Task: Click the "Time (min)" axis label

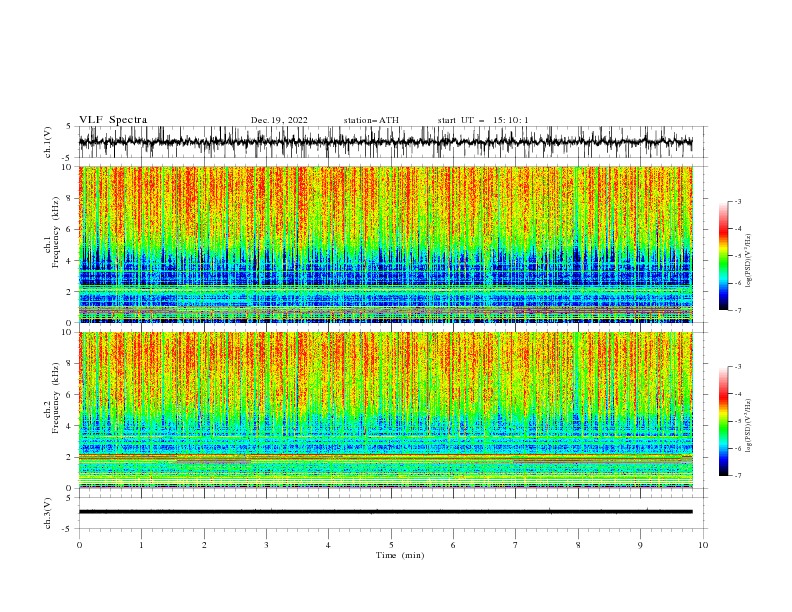Action: [400, 555]
